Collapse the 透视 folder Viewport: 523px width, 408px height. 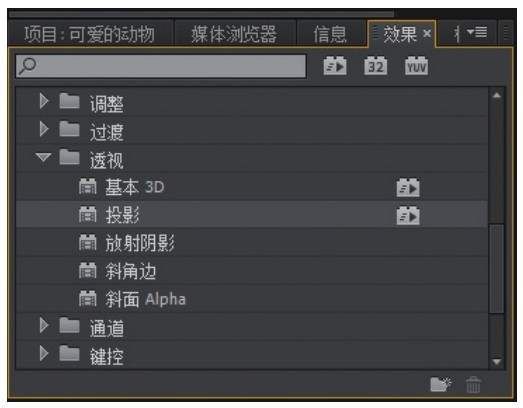44,157
